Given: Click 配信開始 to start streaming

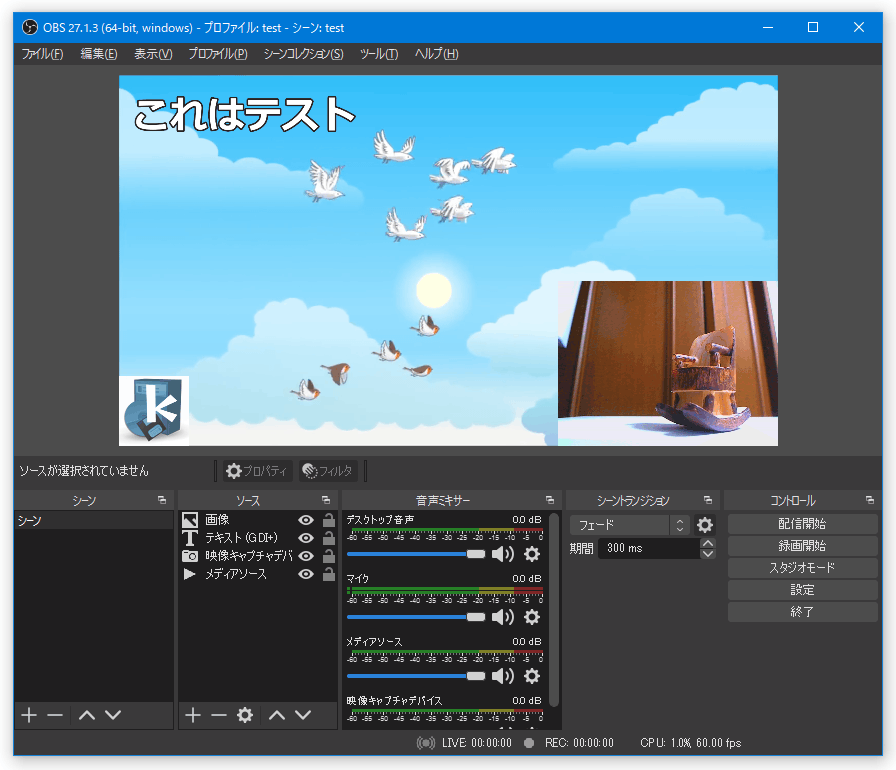Looking at the screenshot, I should coord(802,524).
